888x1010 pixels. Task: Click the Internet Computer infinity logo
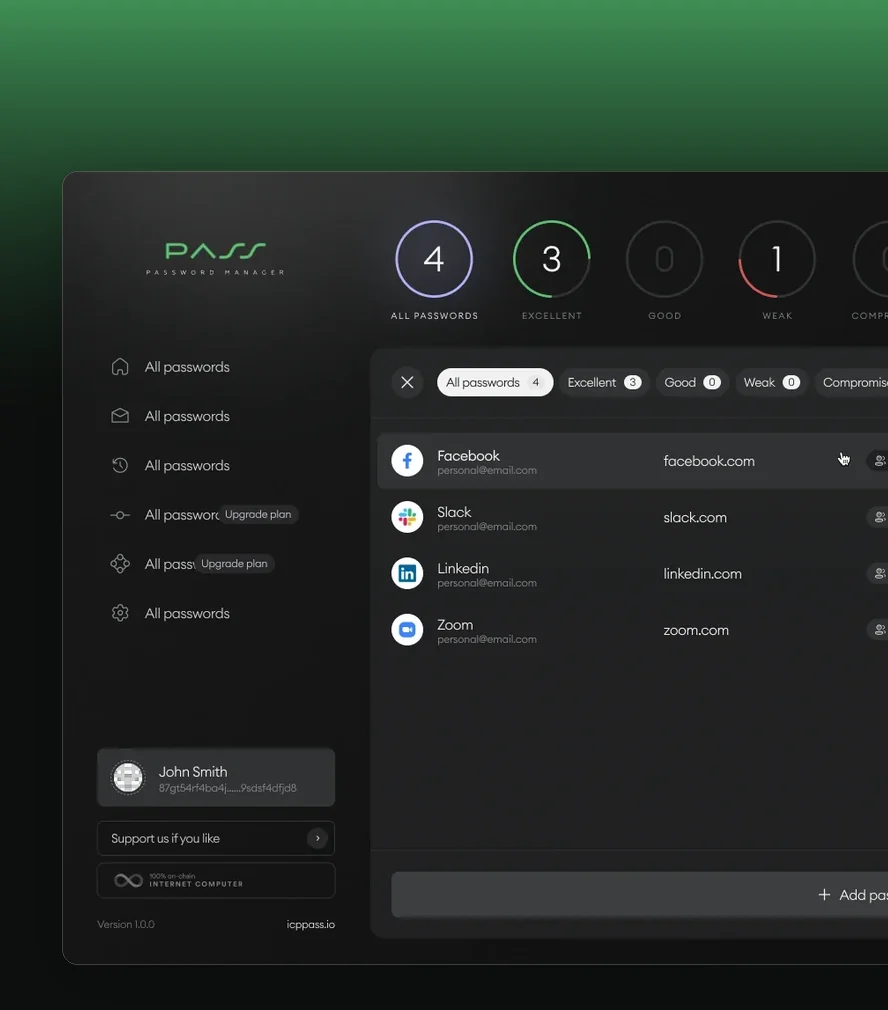tap(128, 881)
